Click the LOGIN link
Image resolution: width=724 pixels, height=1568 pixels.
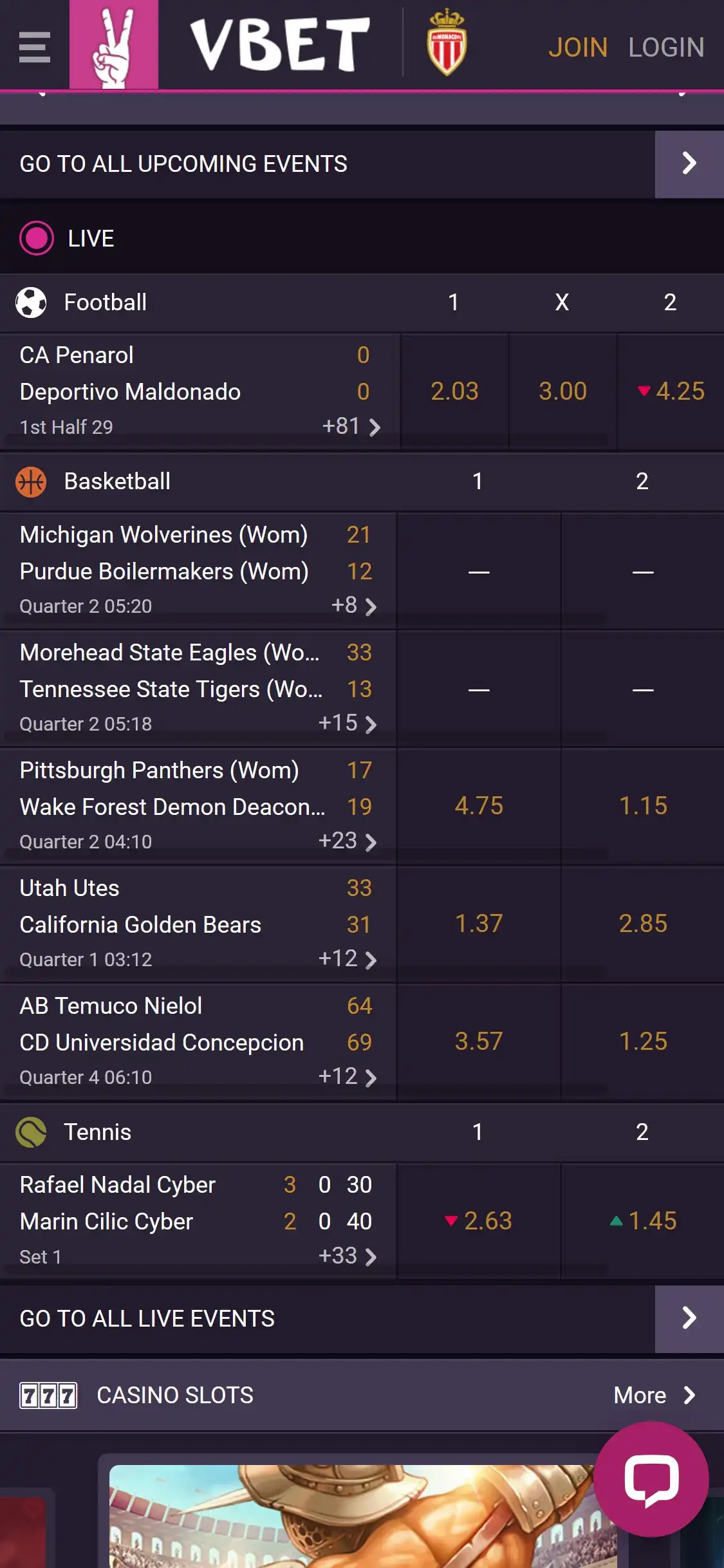(x=666, y=48)
